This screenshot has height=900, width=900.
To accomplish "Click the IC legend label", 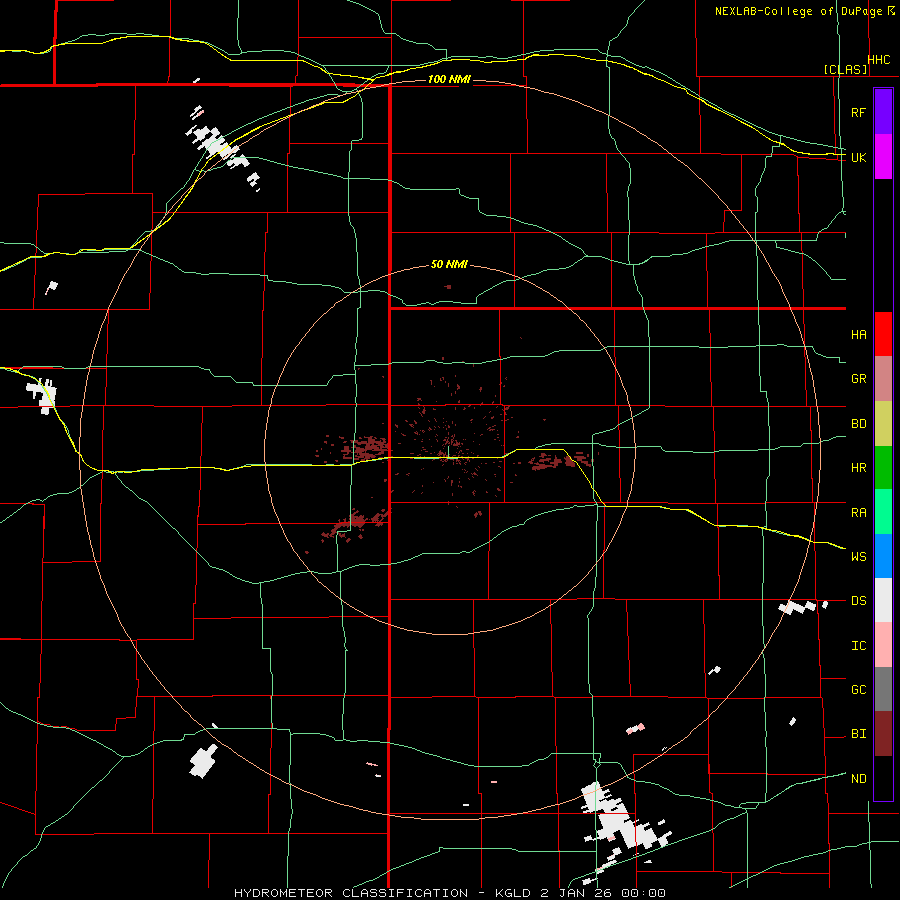I will coord(858,646).
